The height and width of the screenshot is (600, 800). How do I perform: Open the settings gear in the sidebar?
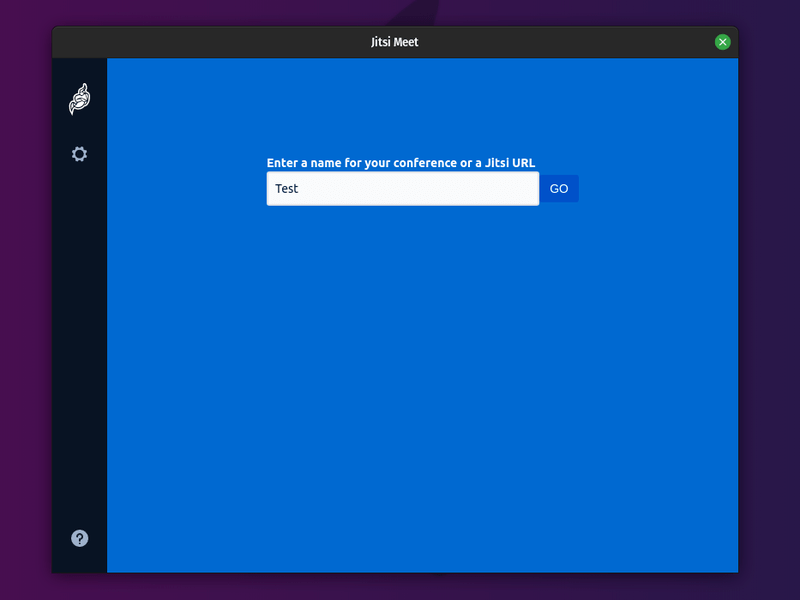pyautogui.click(x=79, y=154)
